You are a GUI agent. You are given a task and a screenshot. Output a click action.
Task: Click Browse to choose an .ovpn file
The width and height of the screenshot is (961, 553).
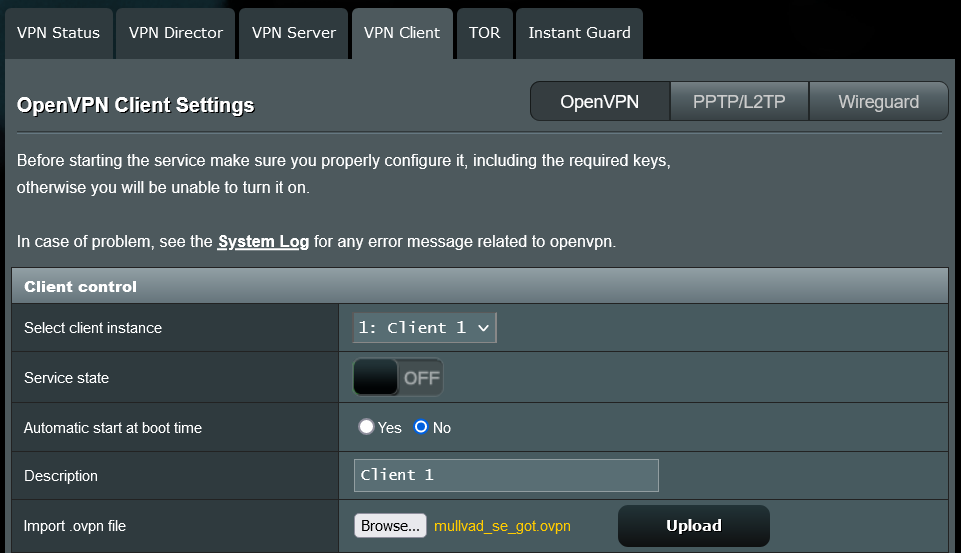coord(390,526)
